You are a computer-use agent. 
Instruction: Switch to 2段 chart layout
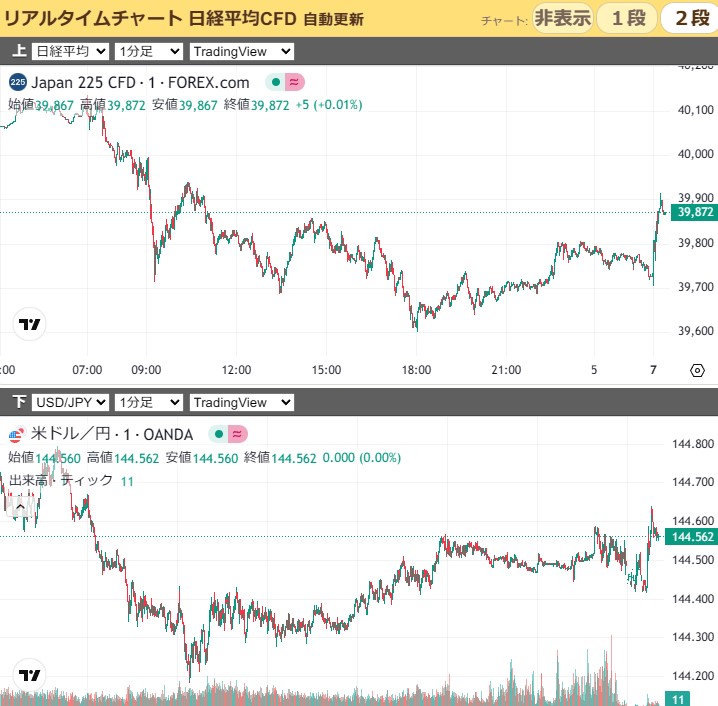click(x=690, y=18)
